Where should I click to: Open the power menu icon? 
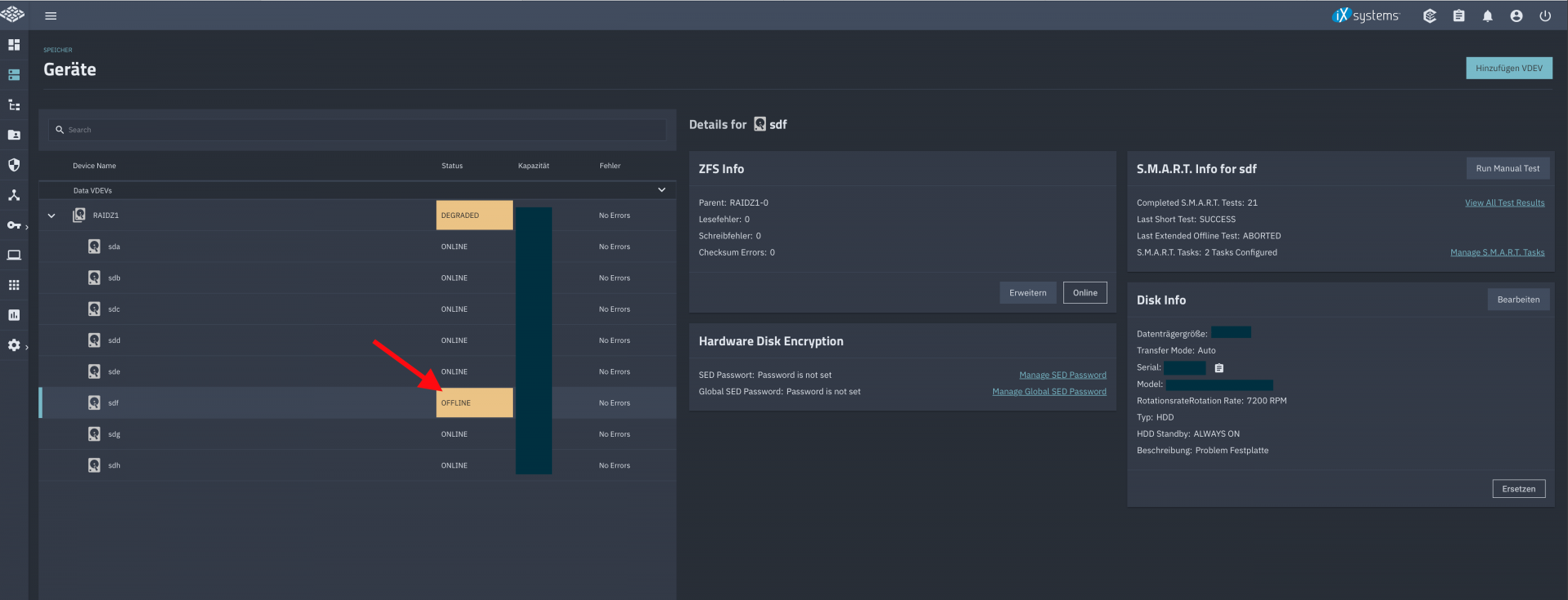coord(1545,16)
